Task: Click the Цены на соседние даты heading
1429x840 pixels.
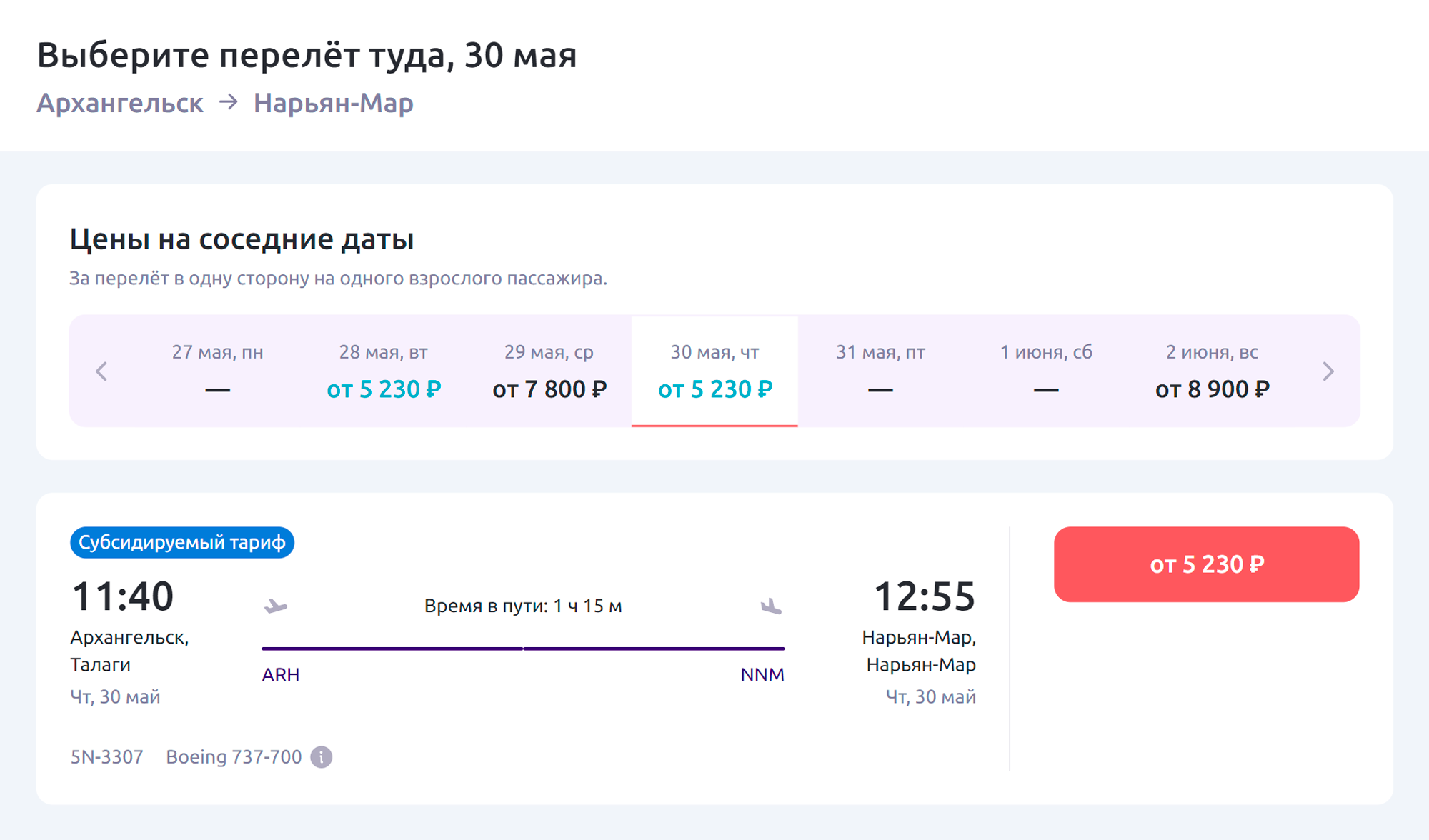Action: (242, 239)
